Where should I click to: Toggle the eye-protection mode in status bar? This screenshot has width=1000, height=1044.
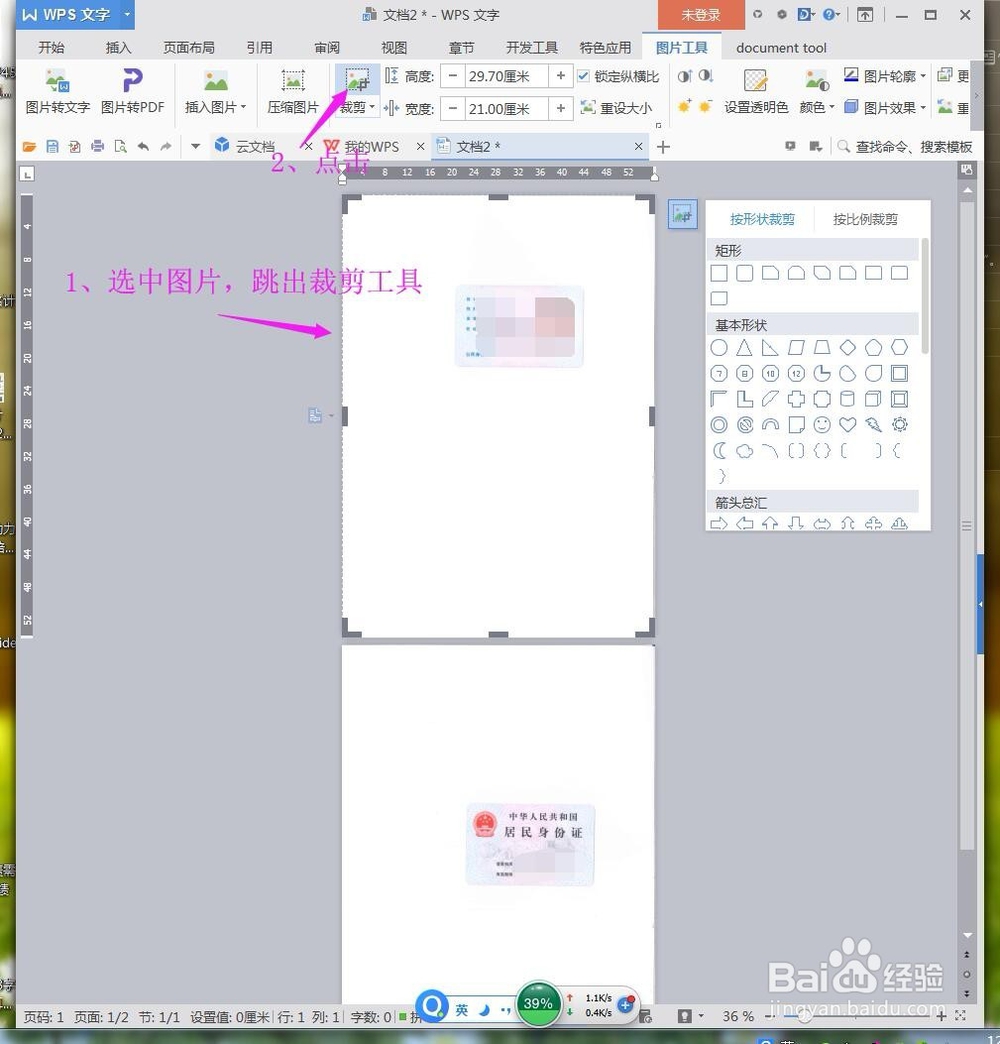pos(686,1016)
